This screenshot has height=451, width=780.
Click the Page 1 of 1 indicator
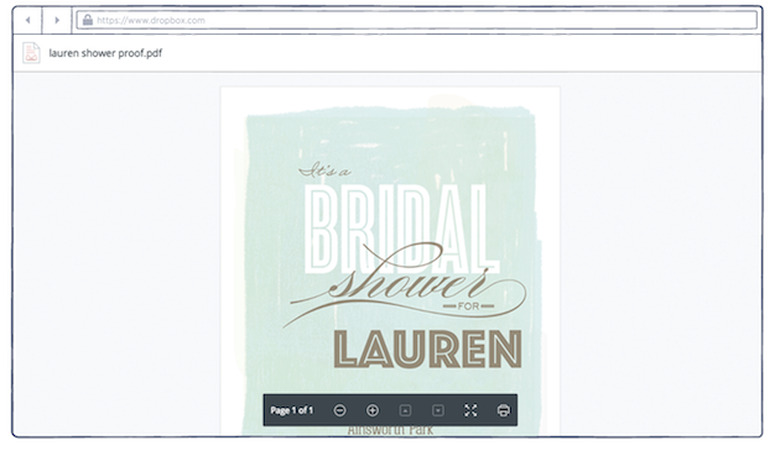pos(292,410)
